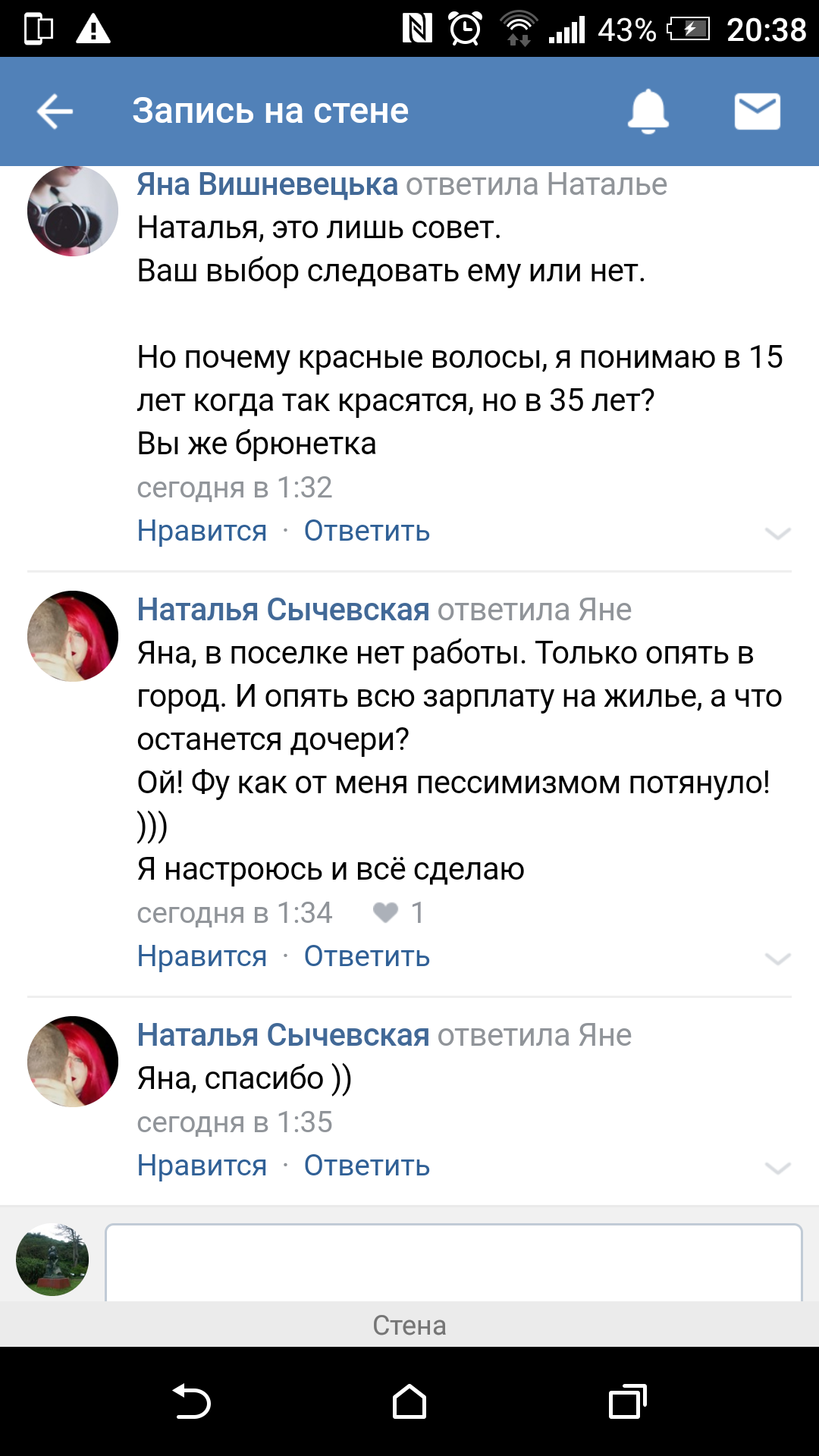Tap the back arrow in header

click(55, 111)
